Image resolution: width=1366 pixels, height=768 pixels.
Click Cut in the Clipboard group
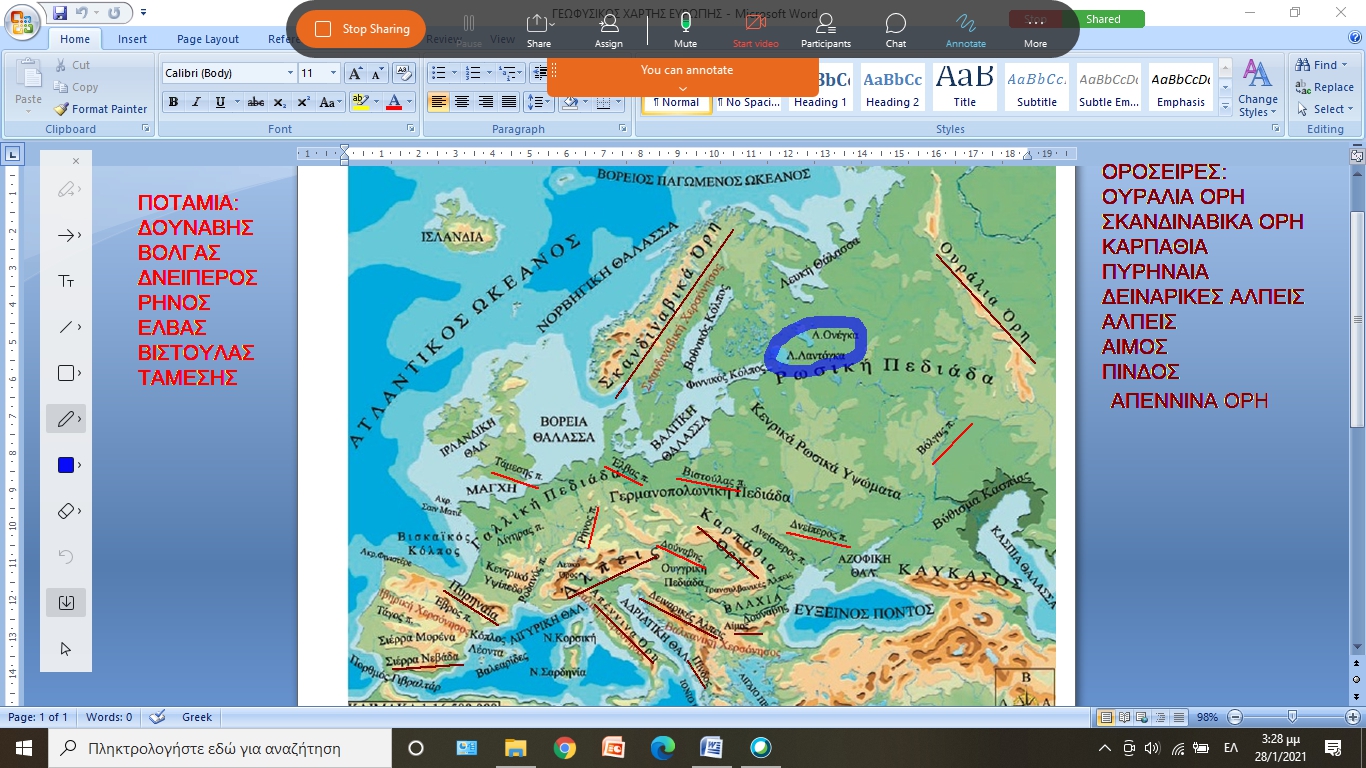point(72,65)
